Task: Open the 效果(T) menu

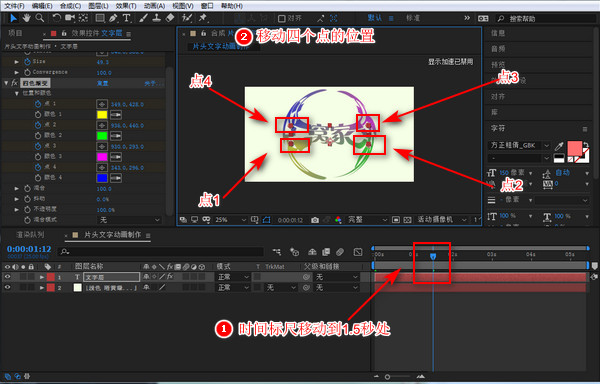Action: [126, 6]
